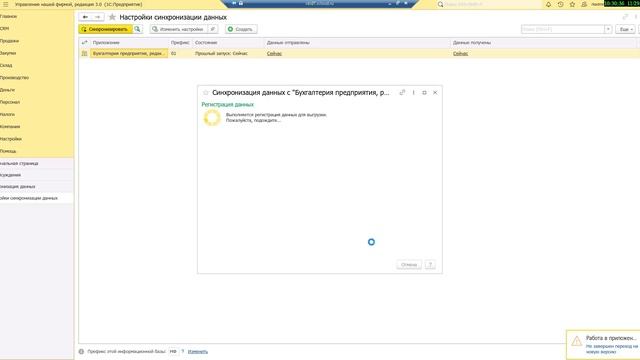This screenshot has height=360, width=640.
Task: Open dialog's vertical dots menu
Action: coord(413,93)
